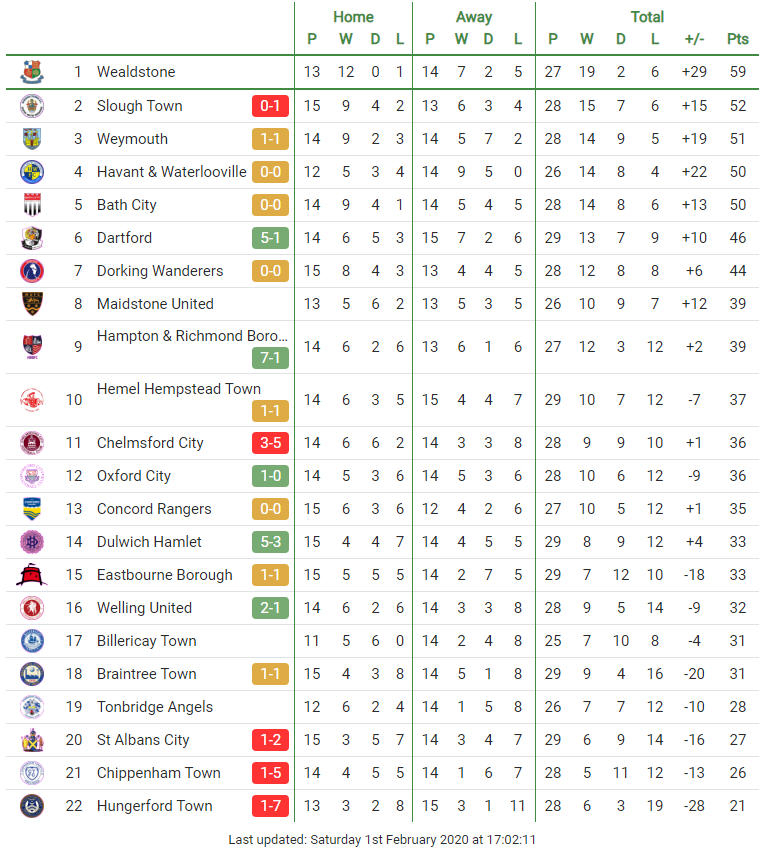Click the Pts column header
The height and width of the screenshot is (859, 769).
[x=737, y=39]
